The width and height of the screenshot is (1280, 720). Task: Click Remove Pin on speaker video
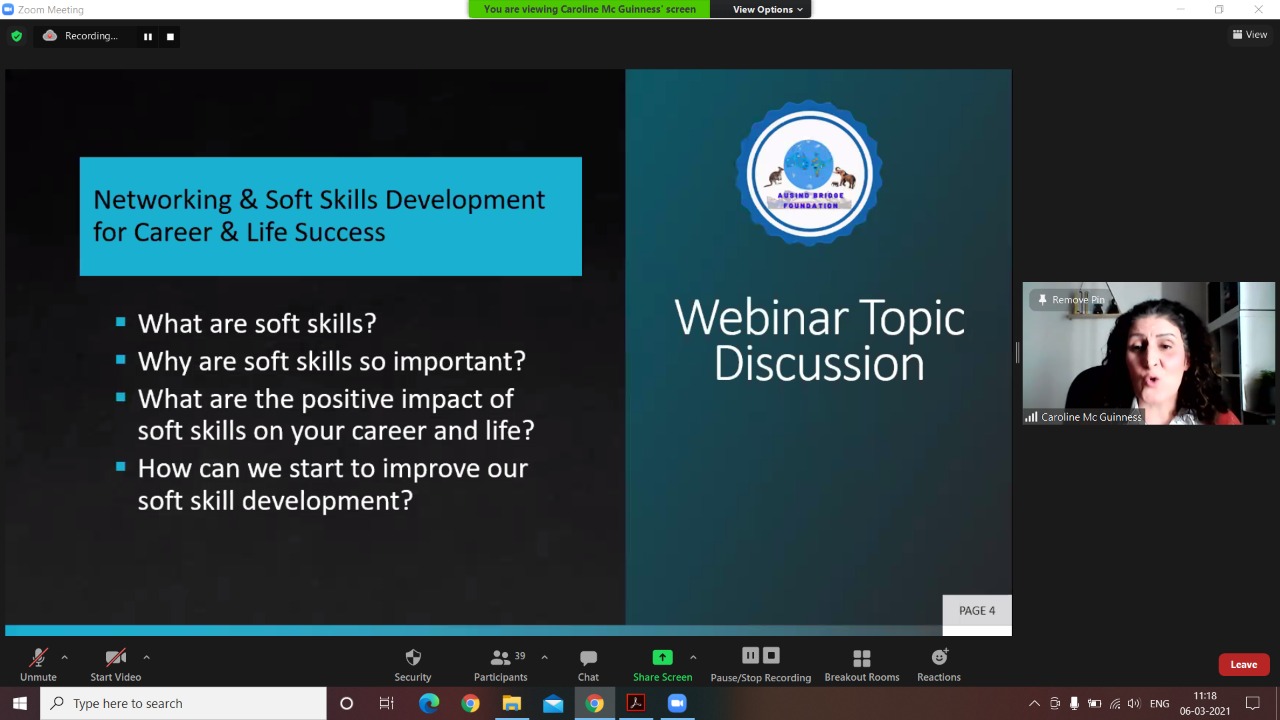(x=1071, y=300)
